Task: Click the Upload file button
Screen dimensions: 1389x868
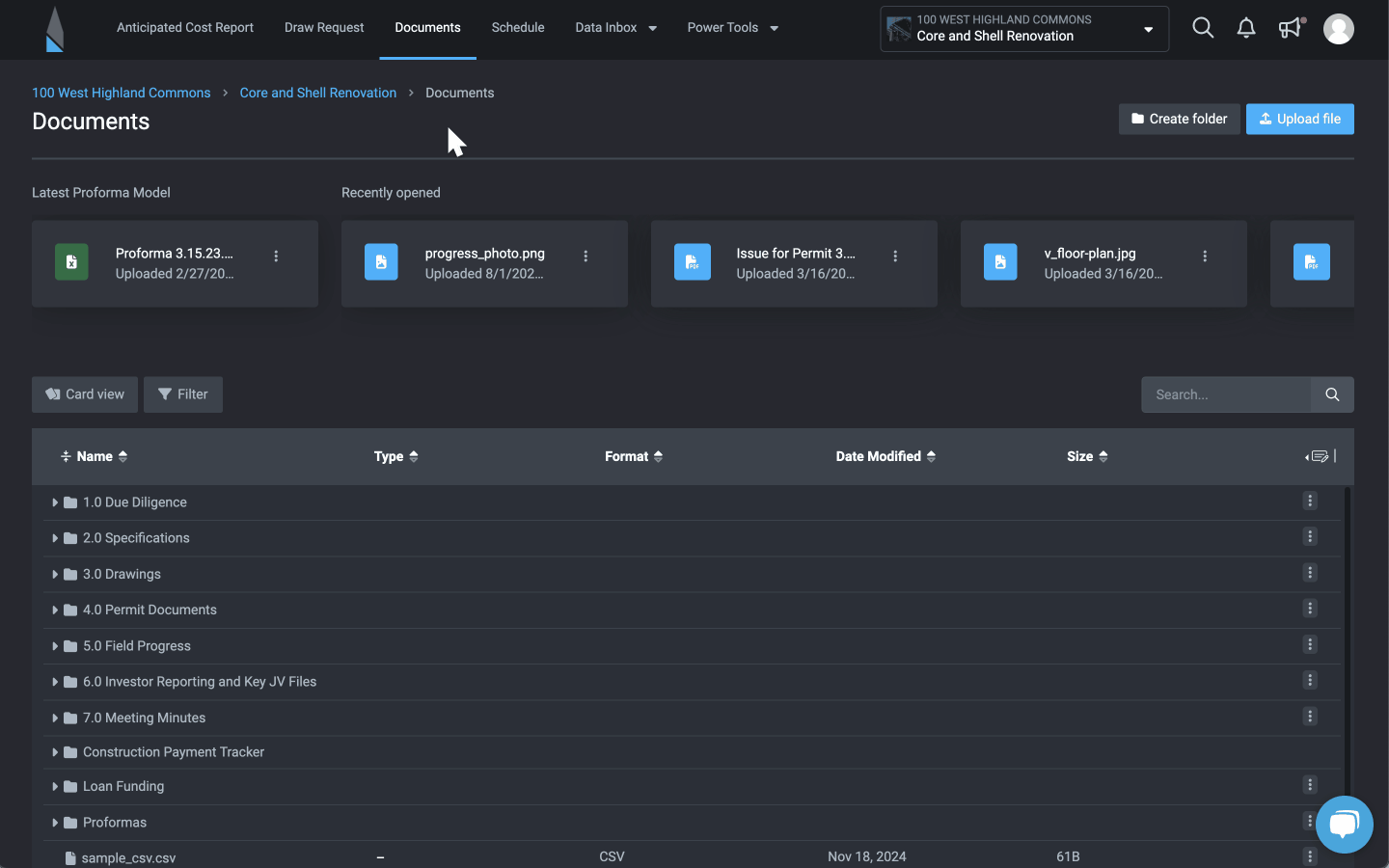Action: pos(1300,119)
